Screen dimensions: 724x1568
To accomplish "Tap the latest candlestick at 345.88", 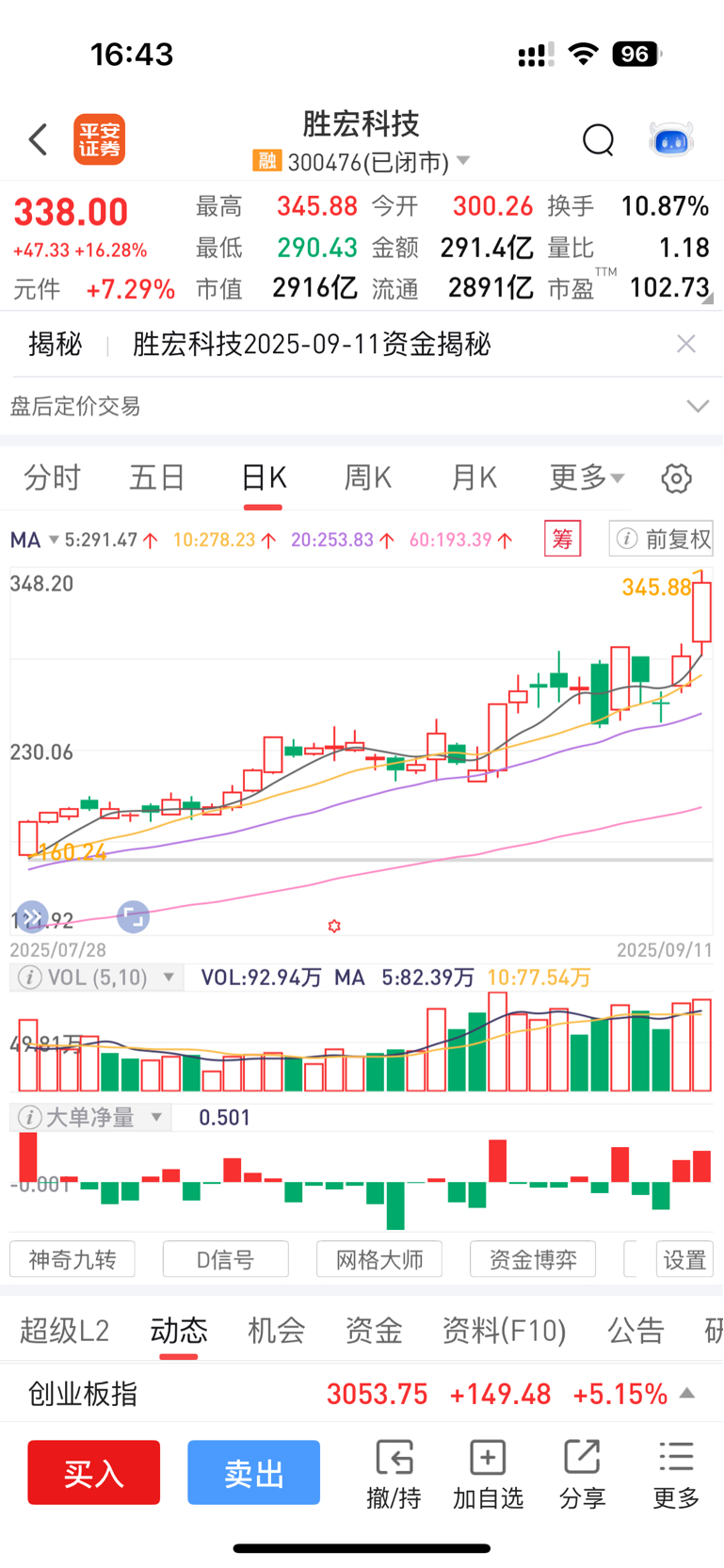I will [x=700, y=610].
